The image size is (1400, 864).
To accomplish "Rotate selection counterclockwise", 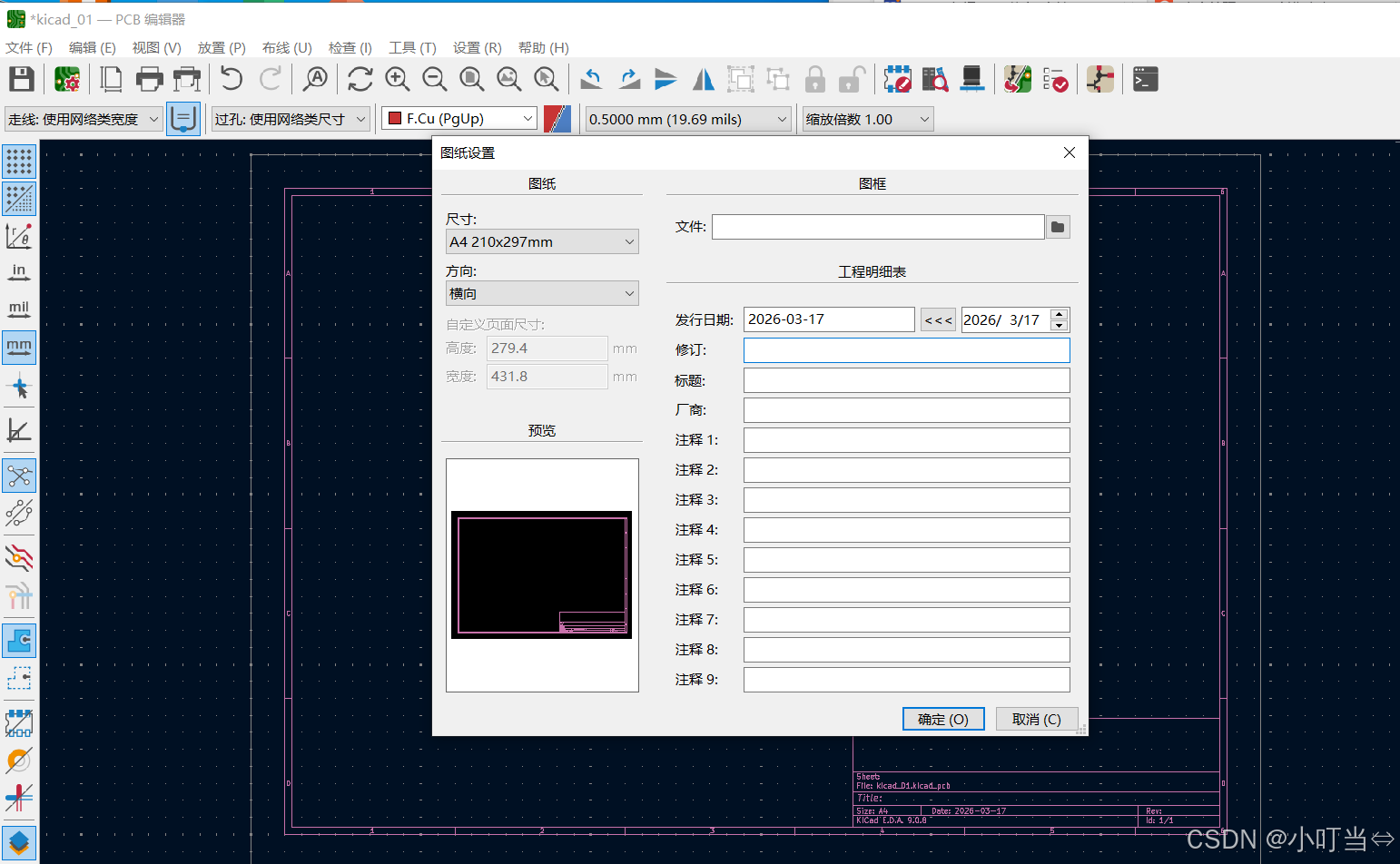I will coord(591,80).
